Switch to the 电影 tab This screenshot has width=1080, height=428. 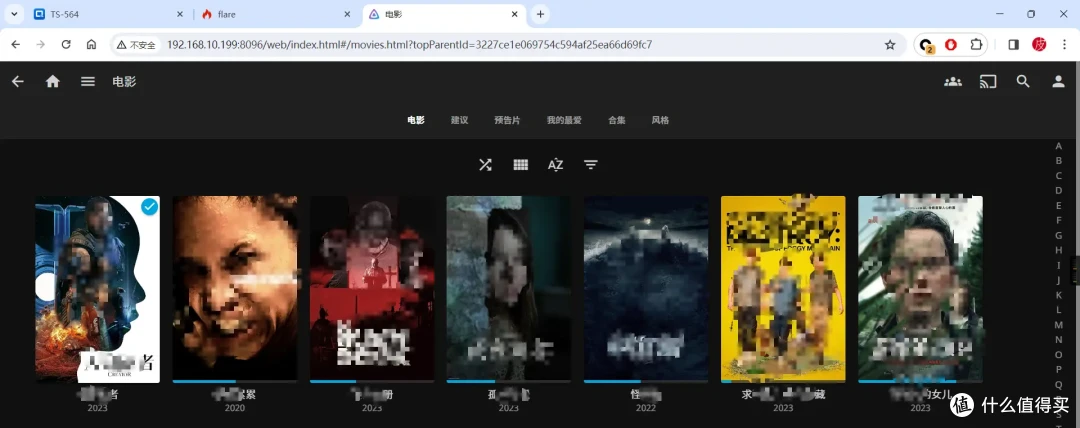click(415, 120)
